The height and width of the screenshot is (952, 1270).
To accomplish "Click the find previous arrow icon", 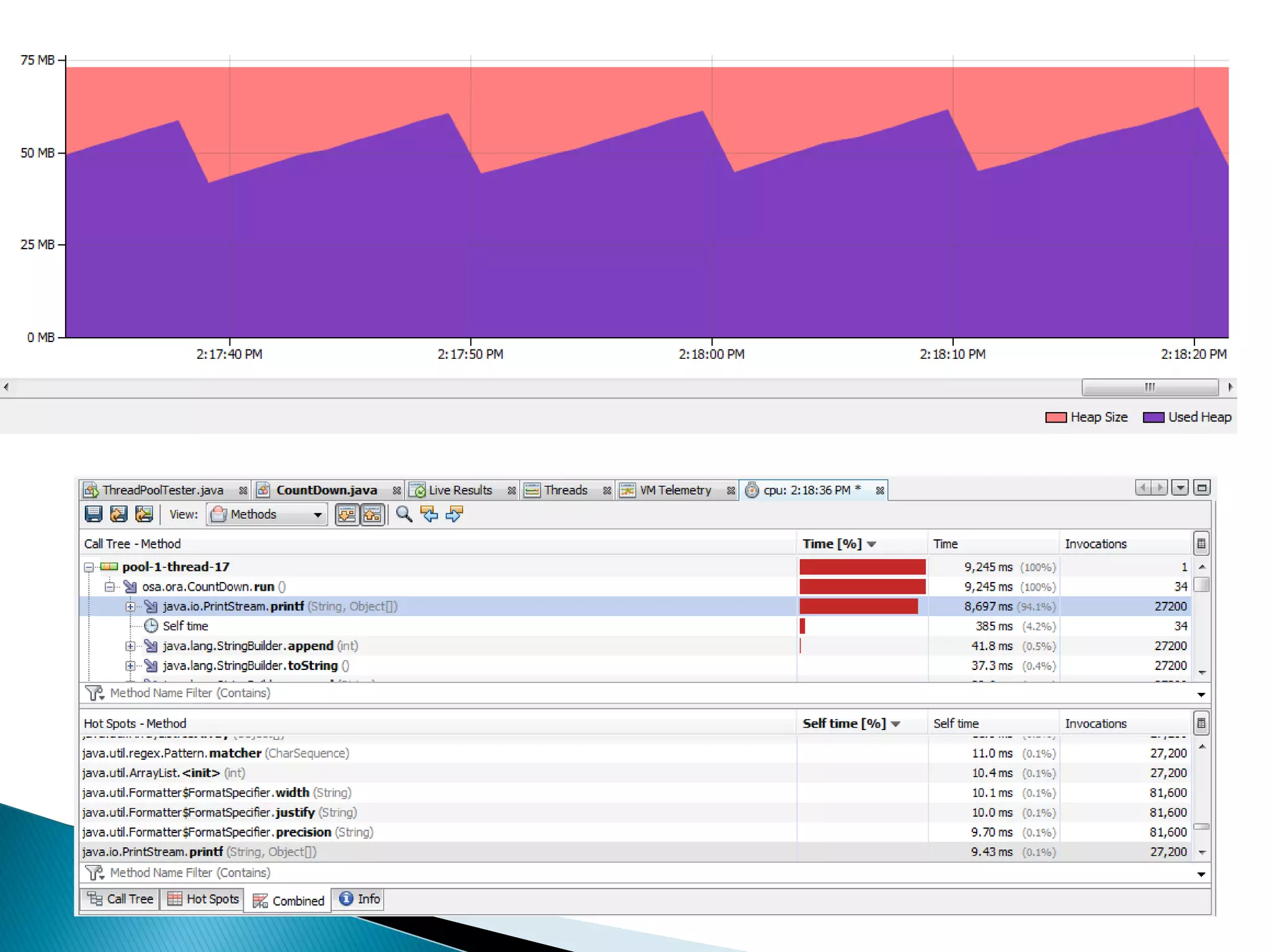I will 429,514.
